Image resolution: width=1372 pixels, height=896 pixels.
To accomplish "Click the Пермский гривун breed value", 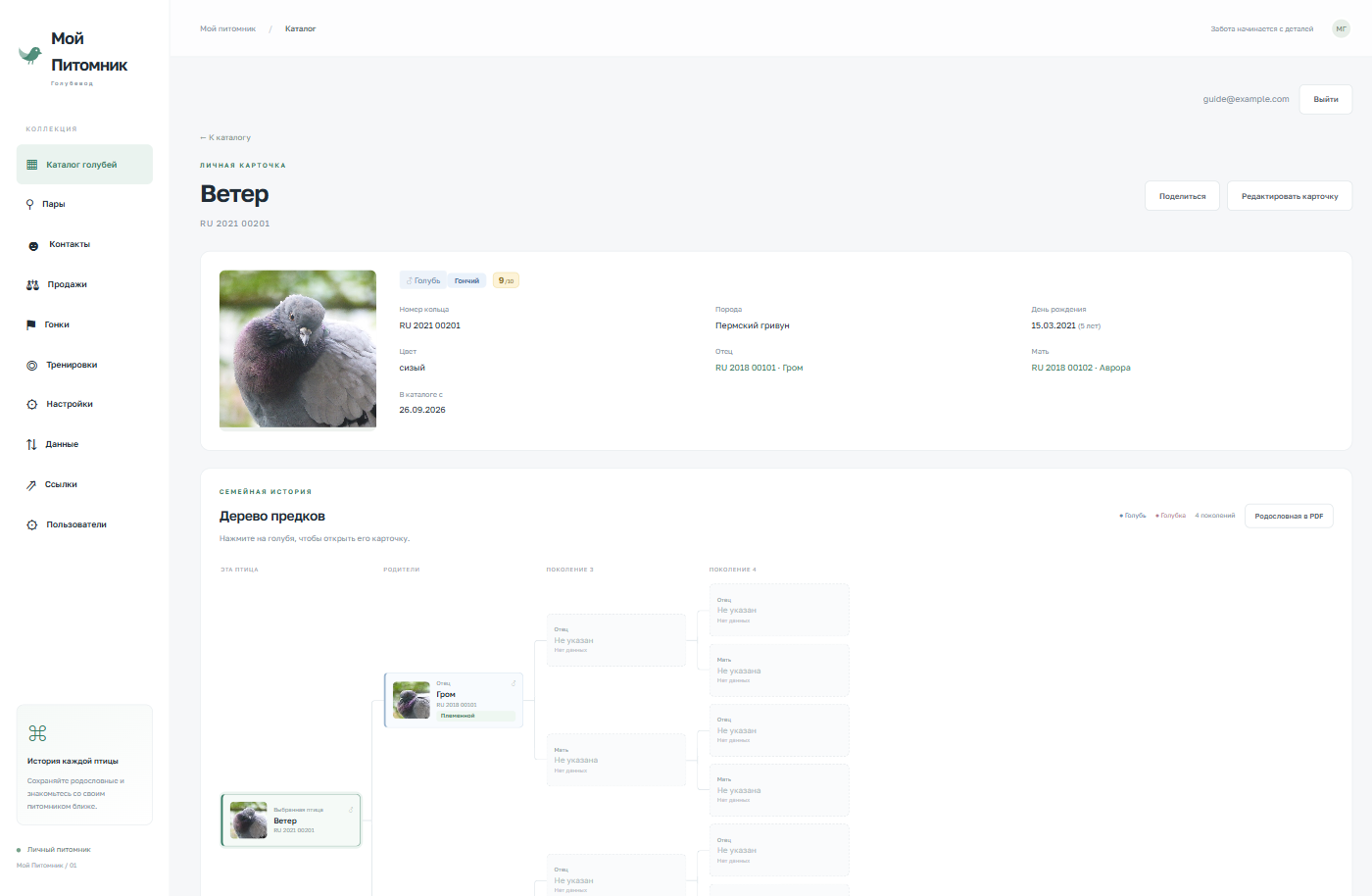I will pyautogui.click(x=753, y=325).
